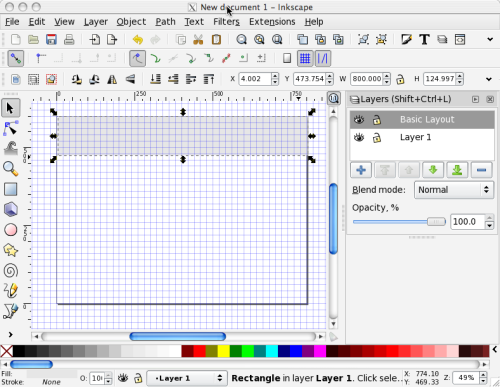Undo the last action
This screenshot has height=387, width=500.
[x=138, y=39]
